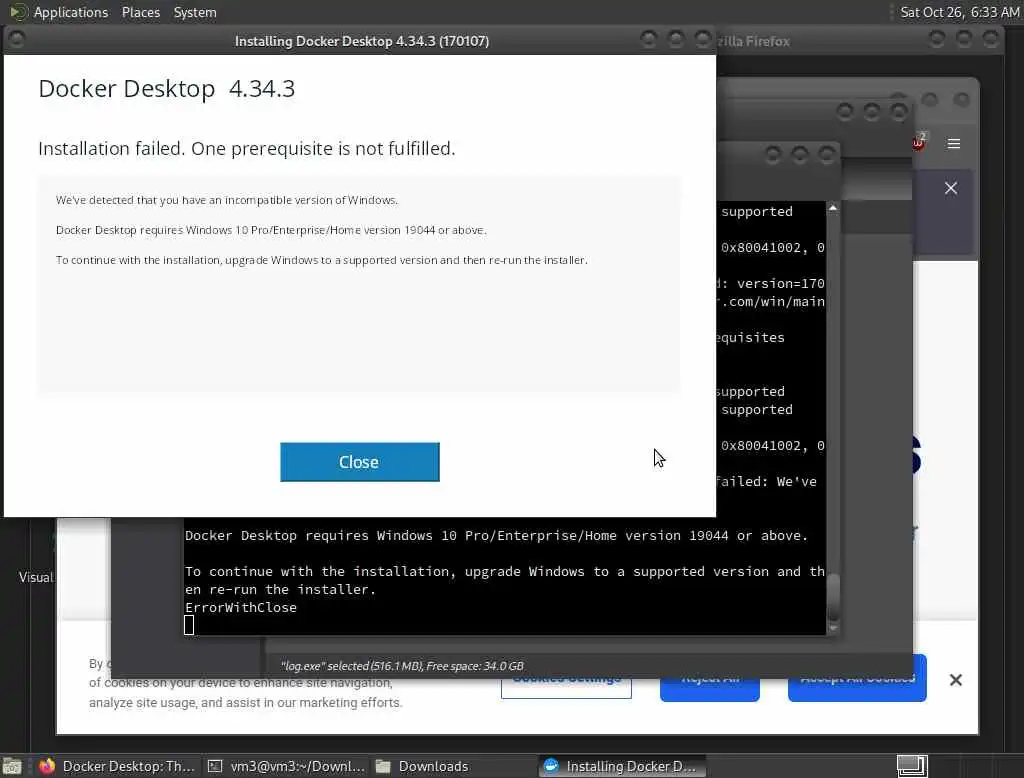Click 'Docker Desktop 4.34.3' title text

(167, 89)
